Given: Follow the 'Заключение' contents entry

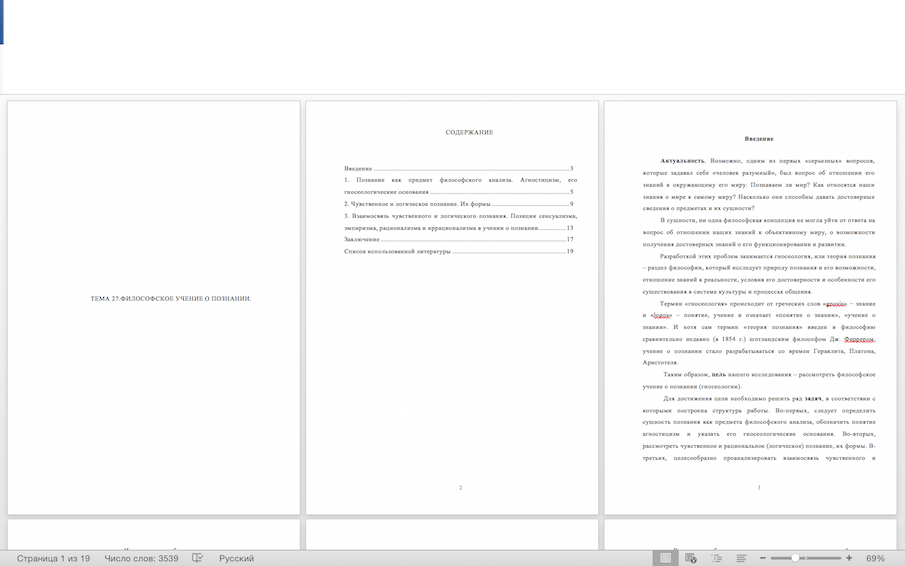Looking at the screenshot, I should [x=458, y=239].
